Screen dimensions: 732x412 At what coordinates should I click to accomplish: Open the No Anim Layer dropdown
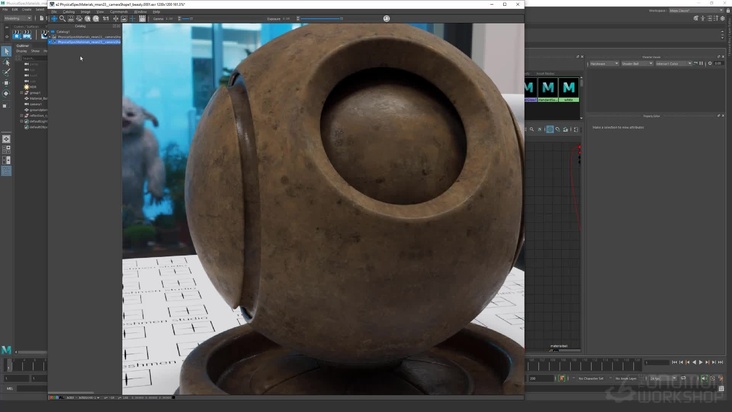(628, 378)
